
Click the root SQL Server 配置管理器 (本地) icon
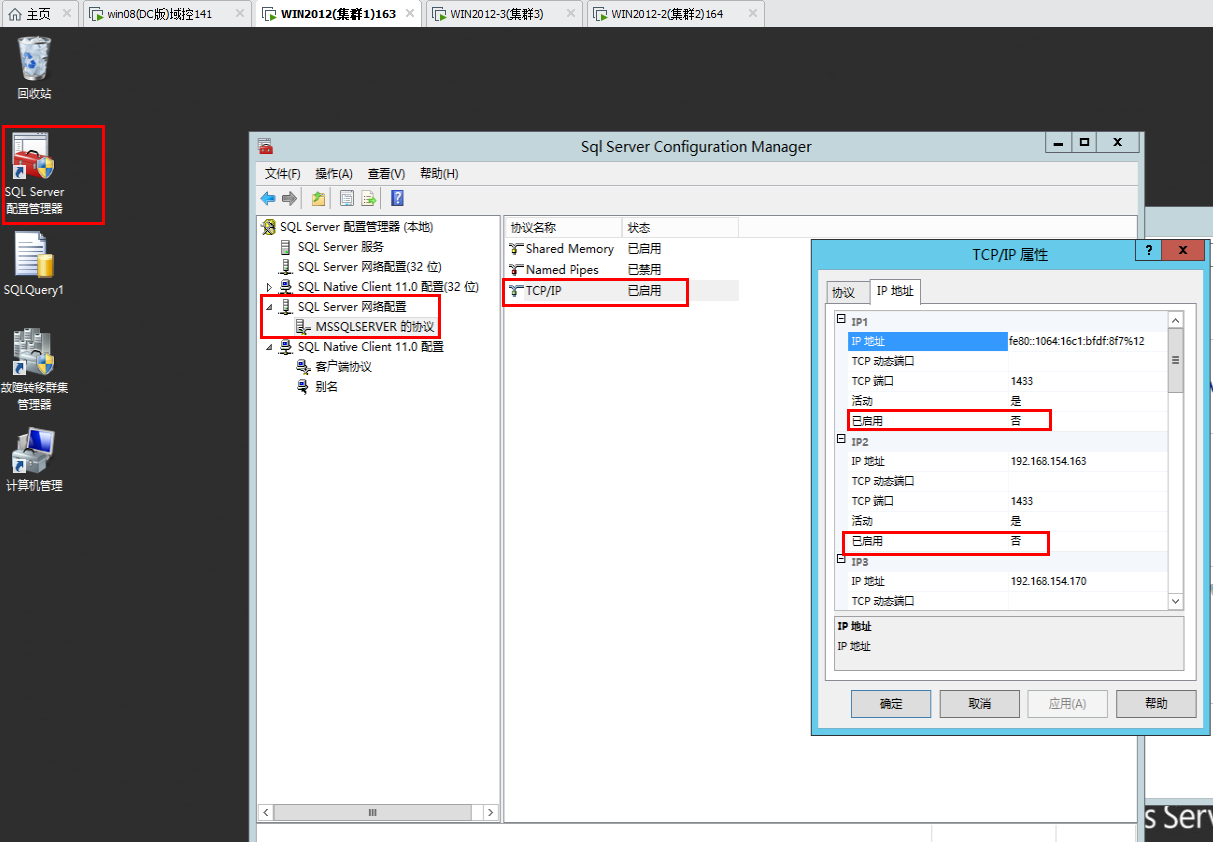[x=268, y=227]
